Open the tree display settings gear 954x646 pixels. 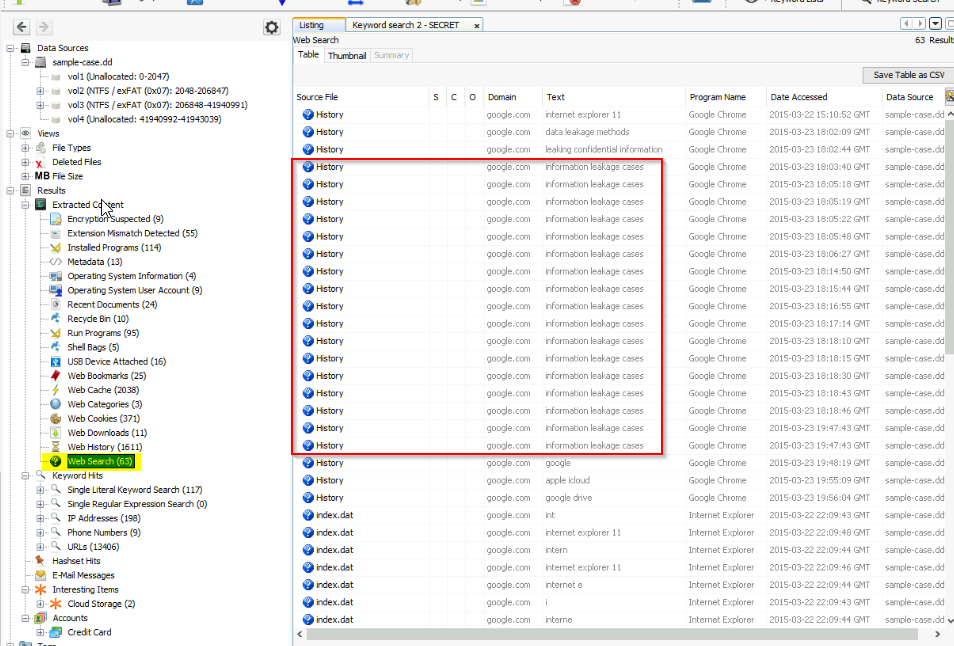271,27
